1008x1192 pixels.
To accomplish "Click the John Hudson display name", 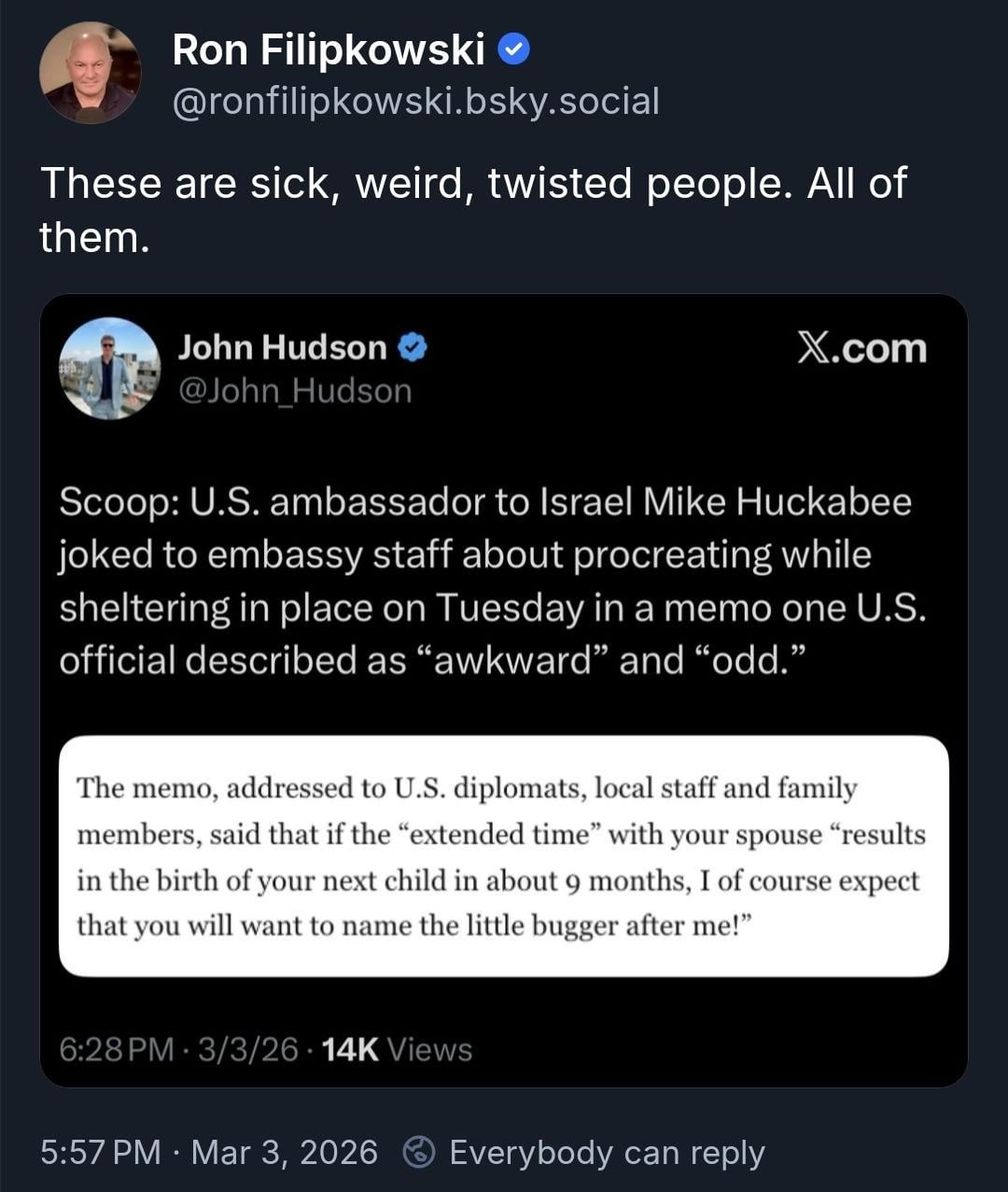I will click(282, 347).
